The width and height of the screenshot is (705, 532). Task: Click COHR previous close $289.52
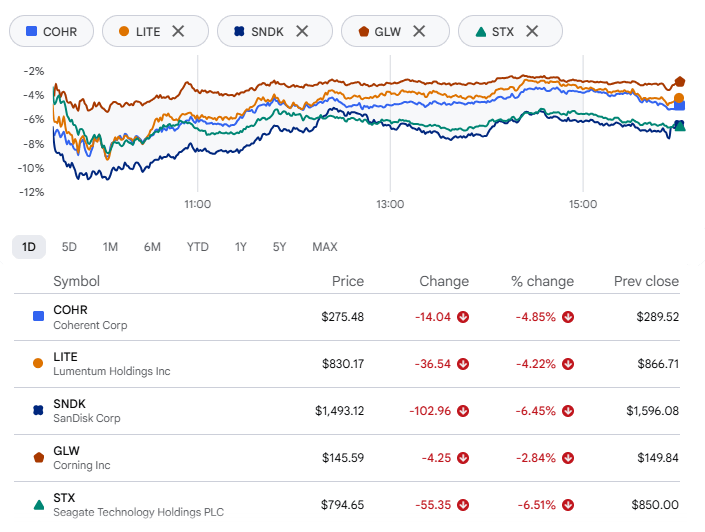pyautogui.click(x=657, y=317)
